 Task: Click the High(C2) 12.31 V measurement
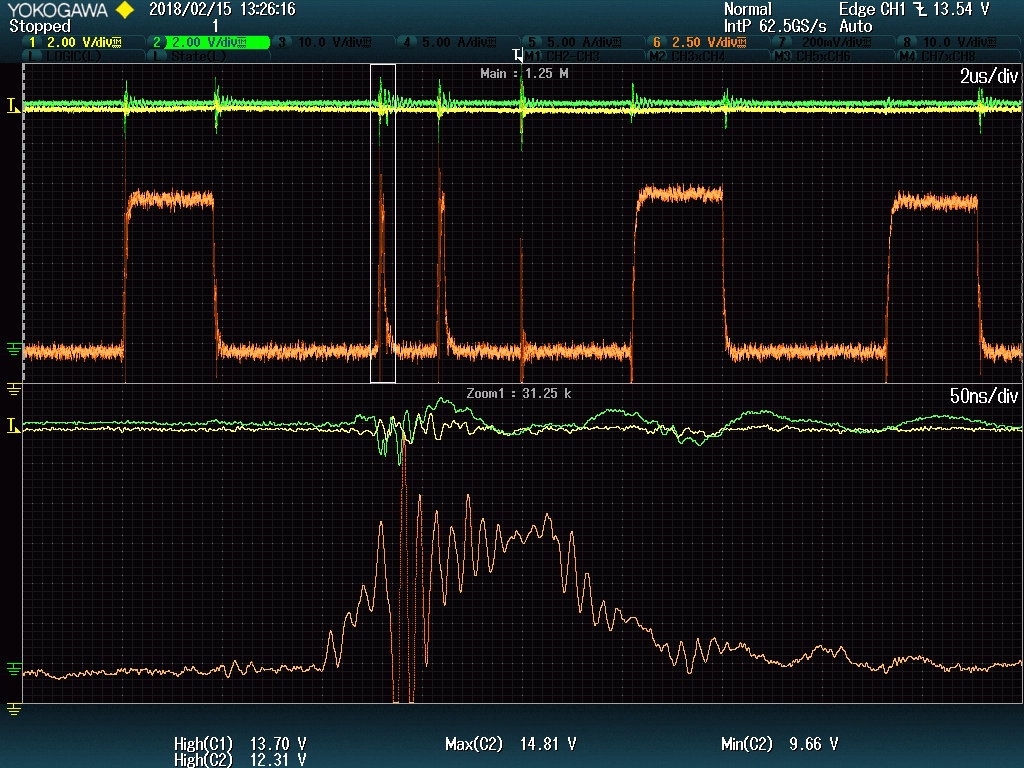[240, 760]
